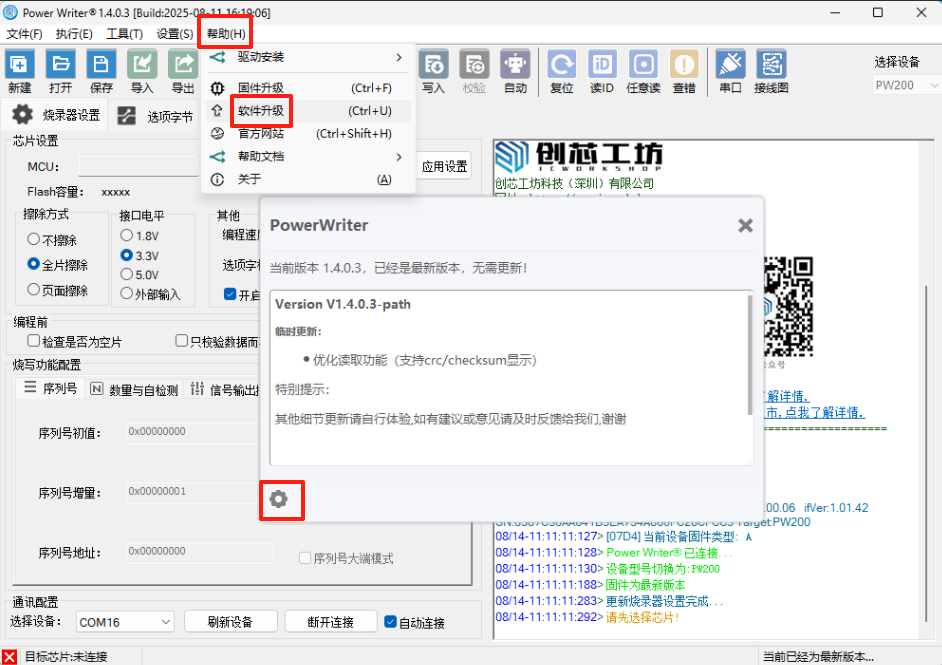
Task: Click the 导出 (Export) toolbar icon
Action: [183, 64]
